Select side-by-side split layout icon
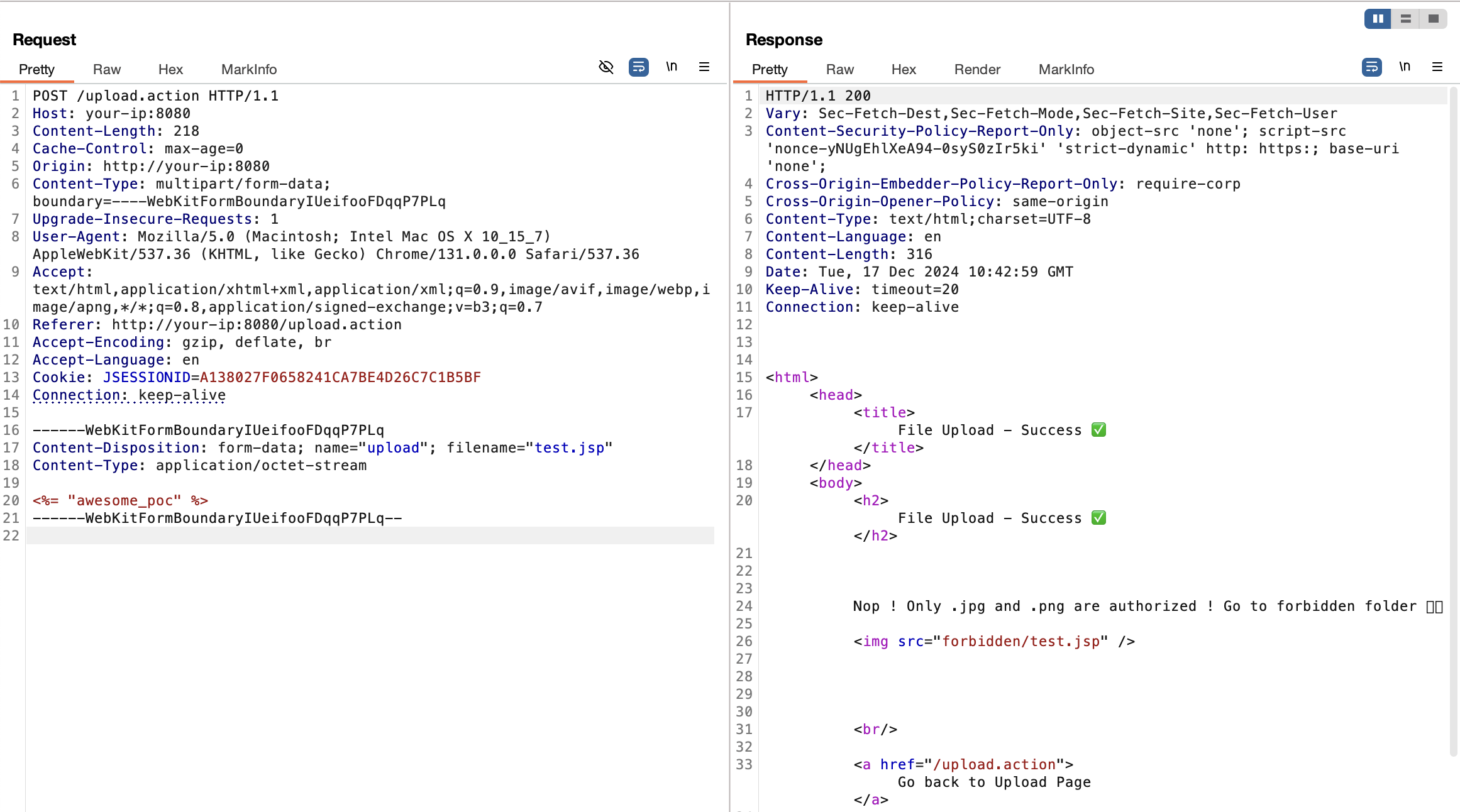The width and height of the screenshot is (1460, 812). click(x=1378, y=19)
